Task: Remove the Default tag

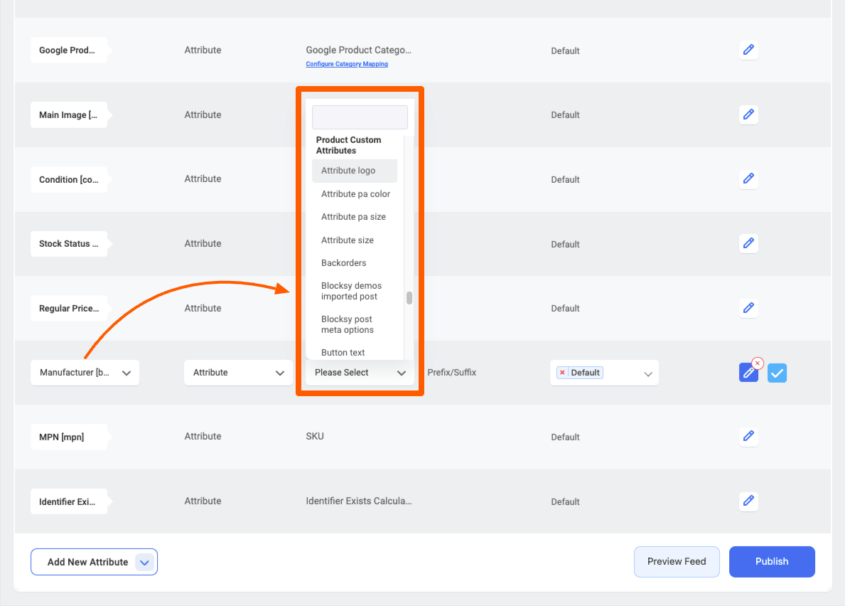Action: tap(562, 372)
